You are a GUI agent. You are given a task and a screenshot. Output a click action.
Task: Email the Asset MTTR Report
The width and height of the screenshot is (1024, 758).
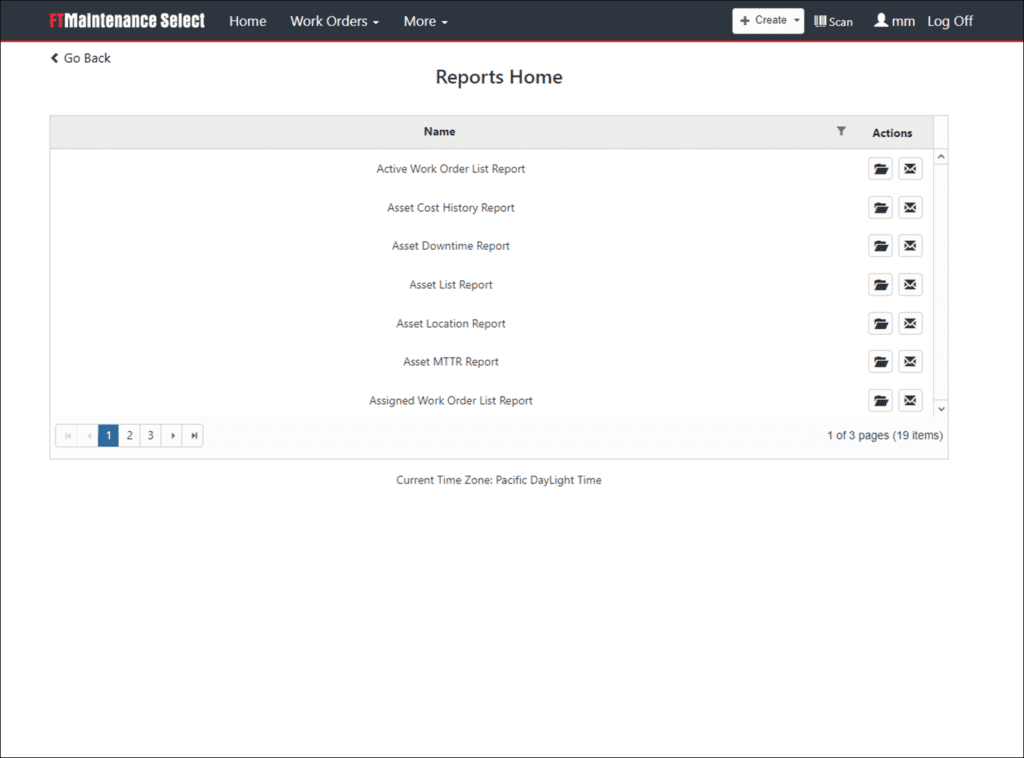[910, 362]
